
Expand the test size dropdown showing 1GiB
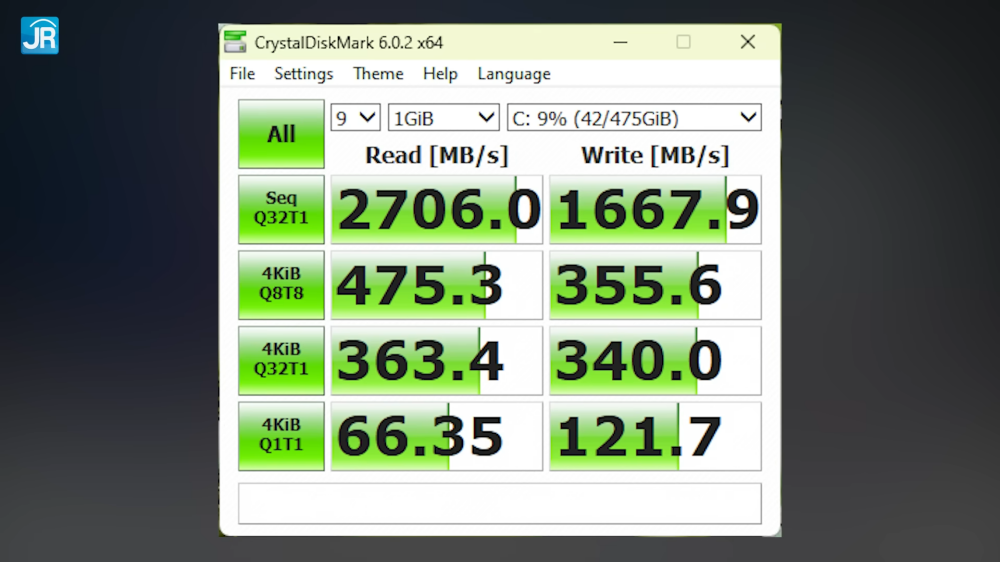(443, 118)
